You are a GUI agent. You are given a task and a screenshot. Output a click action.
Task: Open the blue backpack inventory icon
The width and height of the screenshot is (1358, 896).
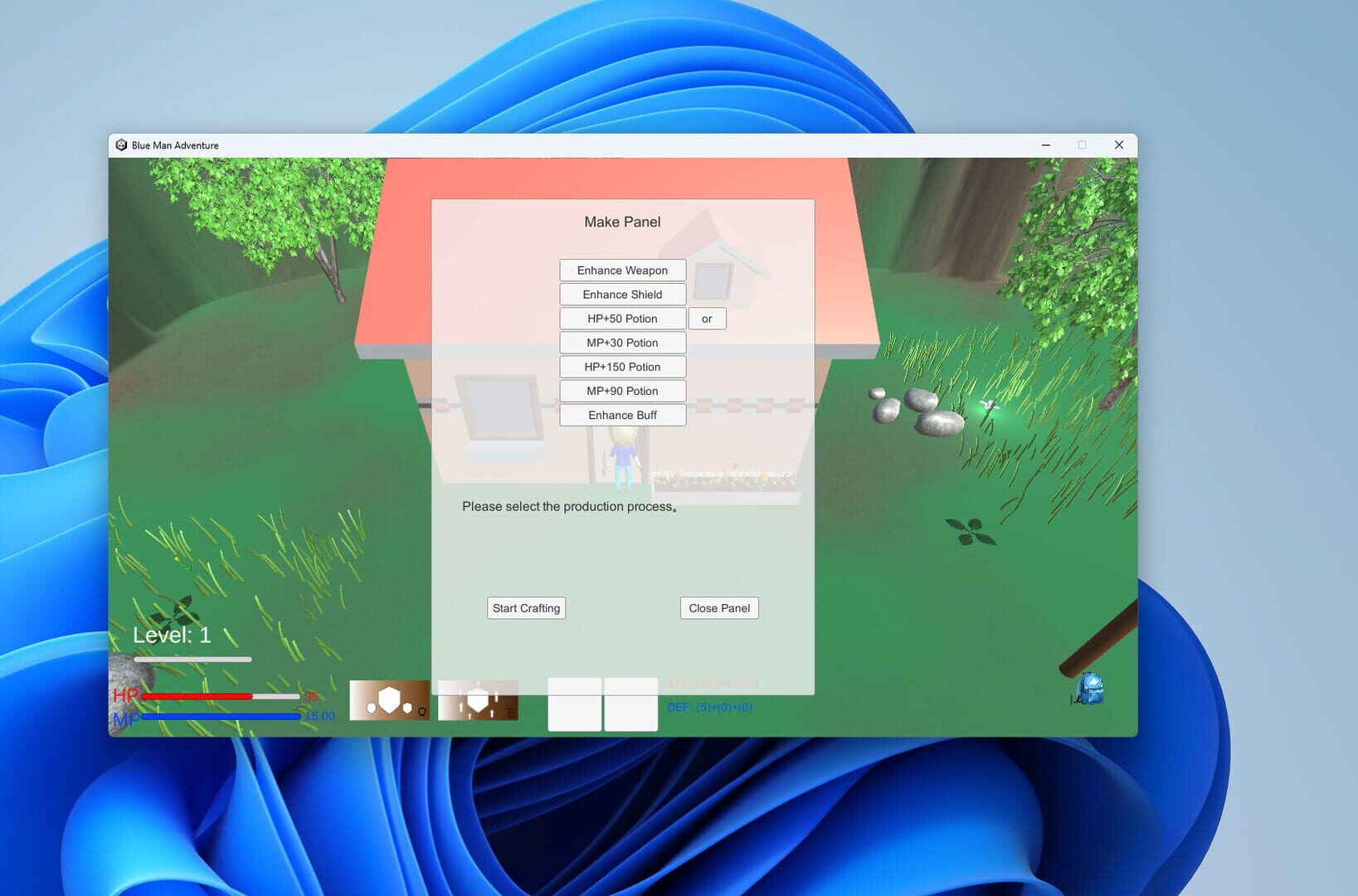point(1089,689)
